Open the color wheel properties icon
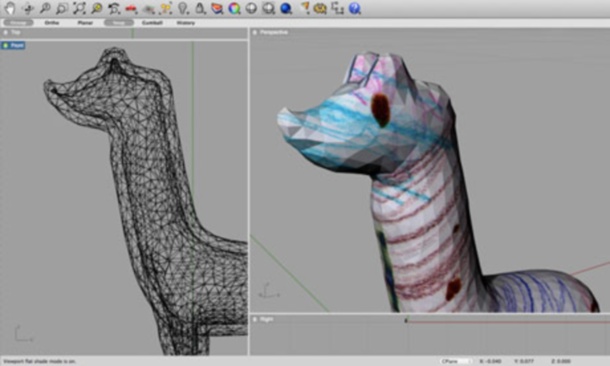 234,8
